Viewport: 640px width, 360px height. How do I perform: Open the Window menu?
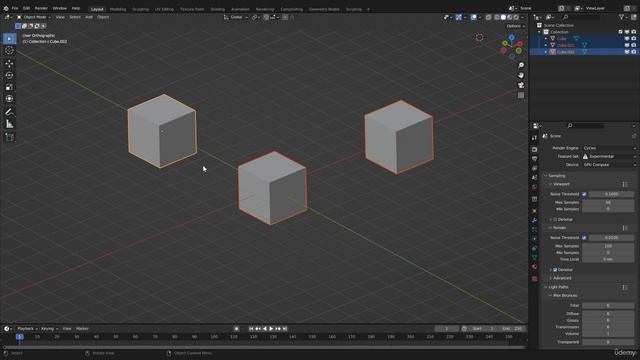point(59,8)
